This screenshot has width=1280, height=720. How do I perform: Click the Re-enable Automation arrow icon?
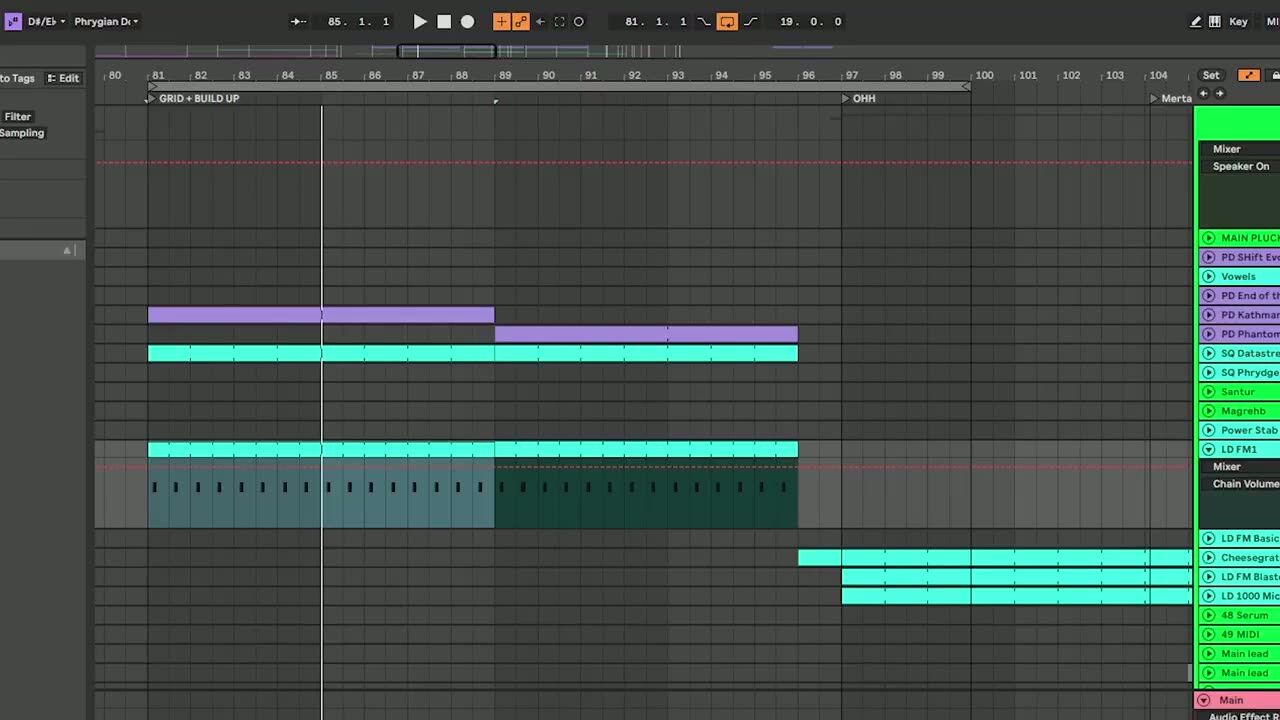tap(540, 21)
